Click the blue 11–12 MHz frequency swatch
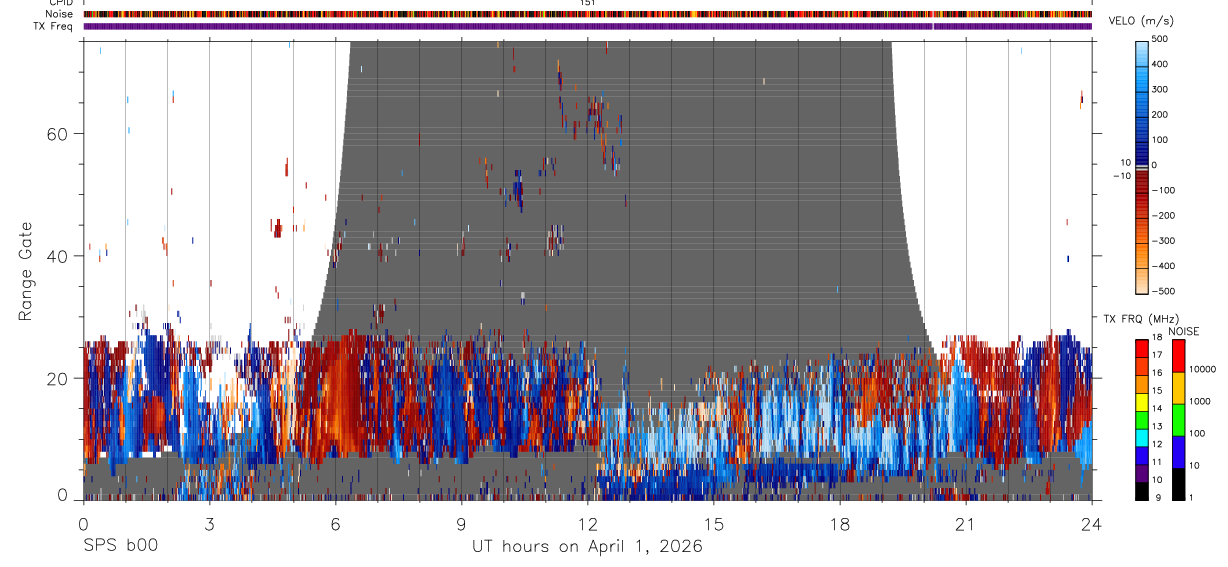The width and height of the screenshot is (1228, 567). coord(1142,454)
